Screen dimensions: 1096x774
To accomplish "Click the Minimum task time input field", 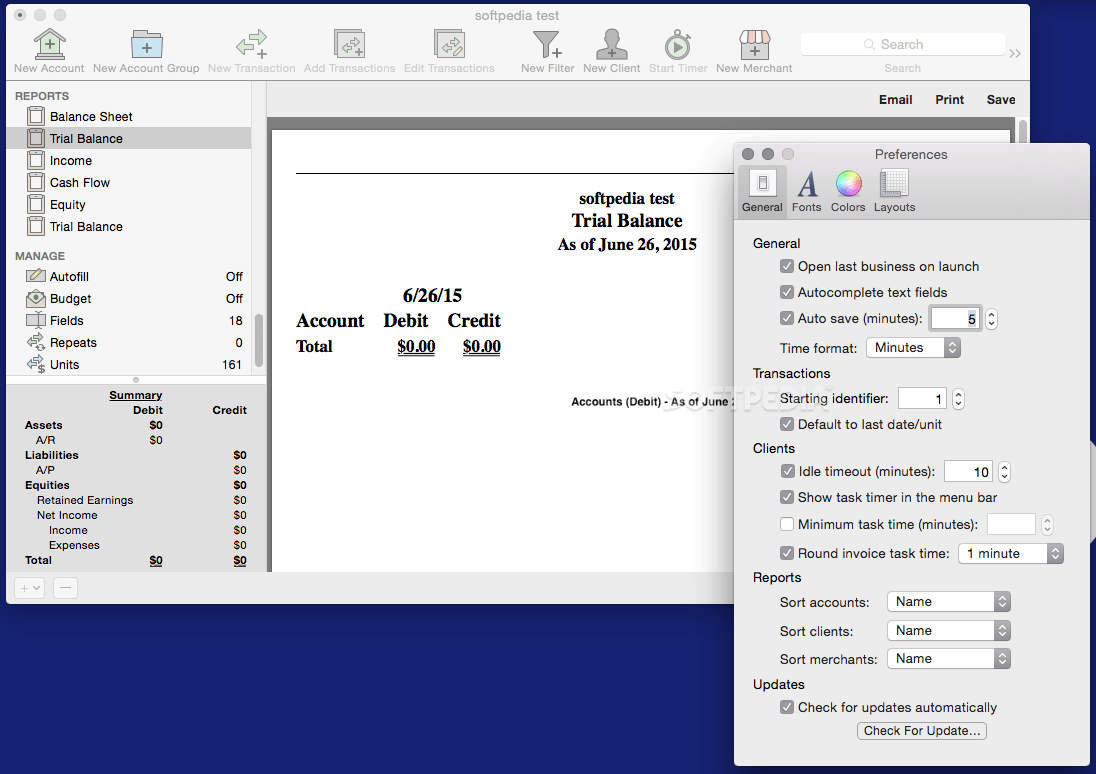I will coord(1011,524).
